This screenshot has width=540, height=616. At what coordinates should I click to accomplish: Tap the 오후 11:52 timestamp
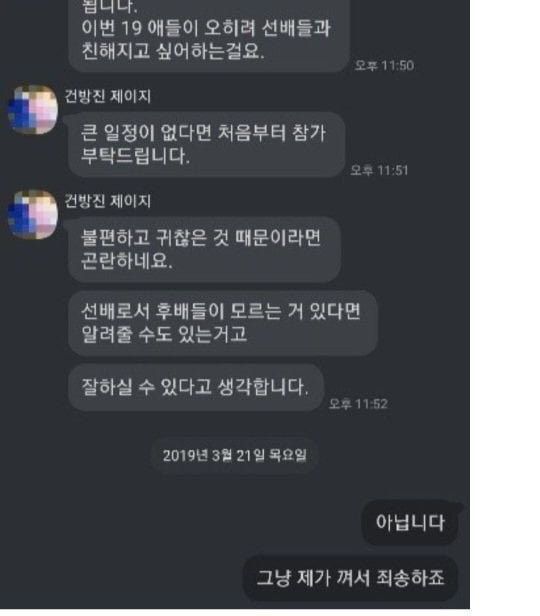(x=358, y=404)
